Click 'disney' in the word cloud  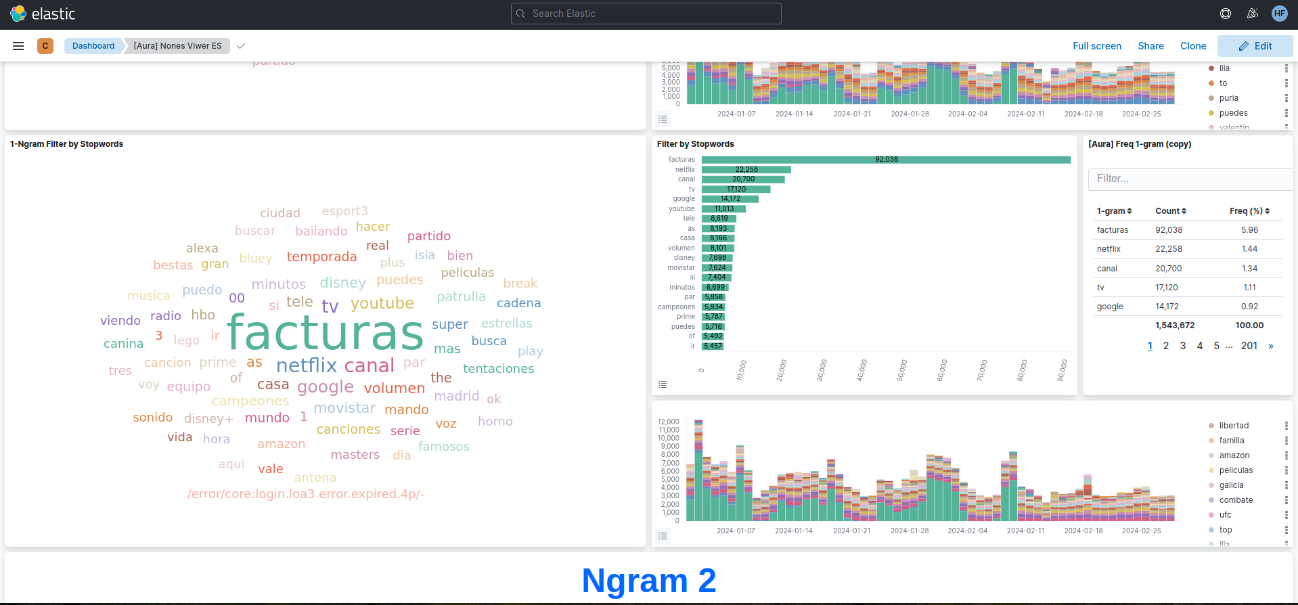(343, 283)
